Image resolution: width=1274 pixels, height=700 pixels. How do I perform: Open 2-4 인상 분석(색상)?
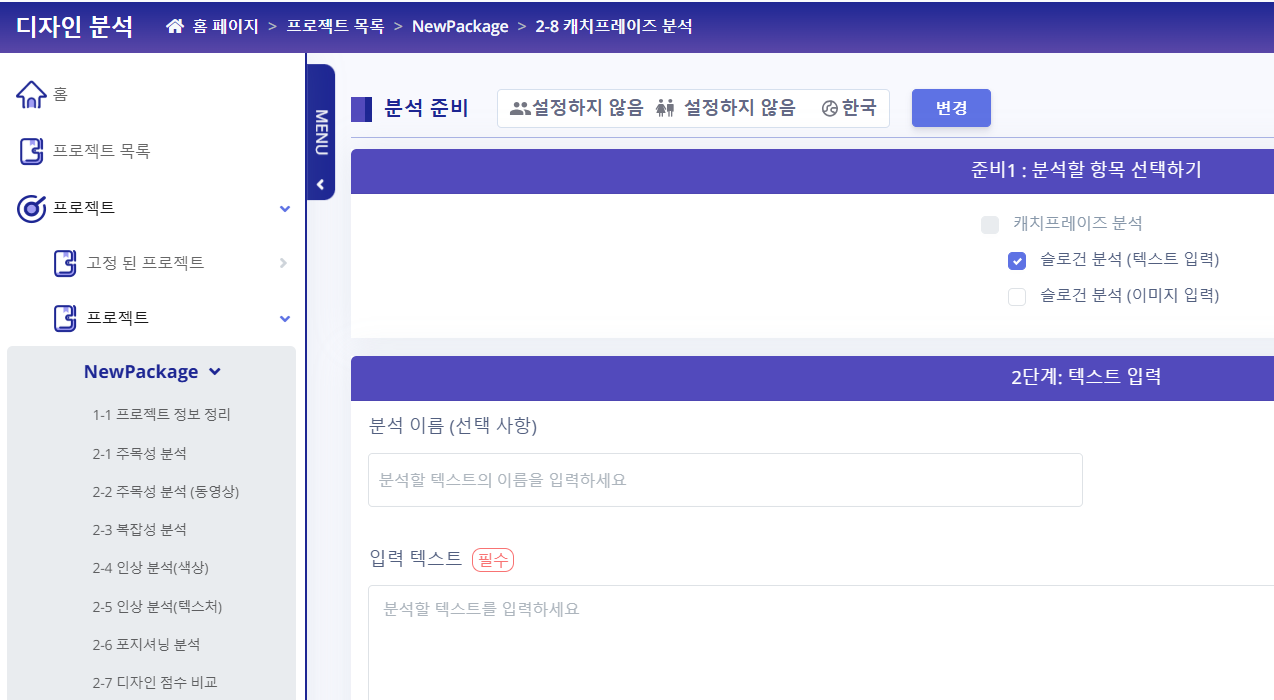pyautogui.click(x=150, y=567)
